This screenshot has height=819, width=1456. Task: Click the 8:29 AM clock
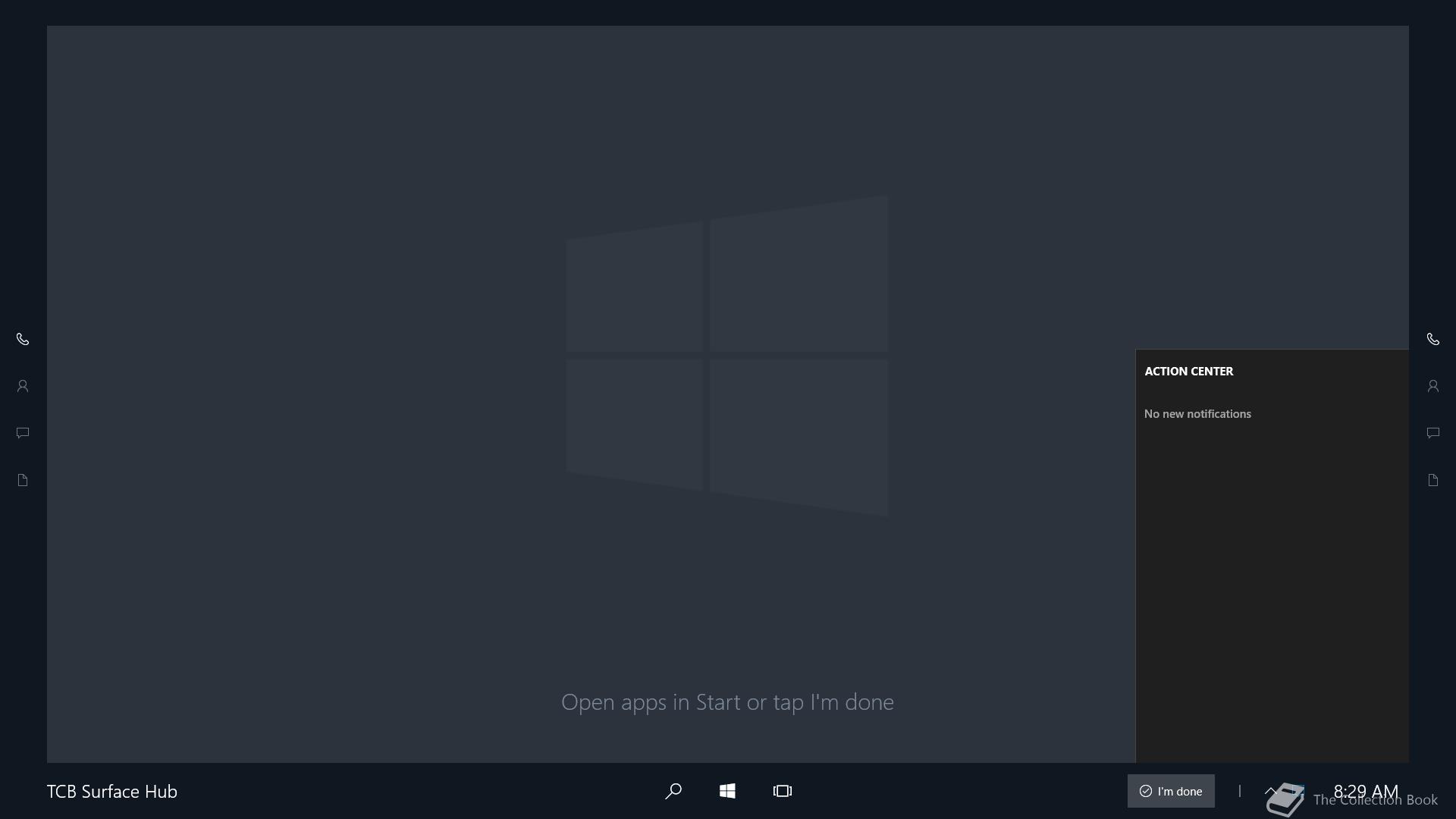coord(1366,791)
